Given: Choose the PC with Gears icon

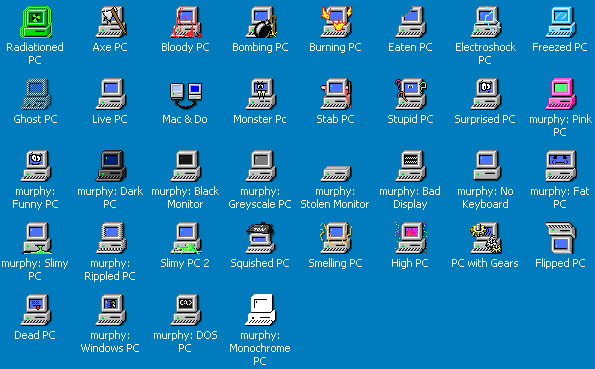Looking at the screenshot, I should (x=486, y=238).
